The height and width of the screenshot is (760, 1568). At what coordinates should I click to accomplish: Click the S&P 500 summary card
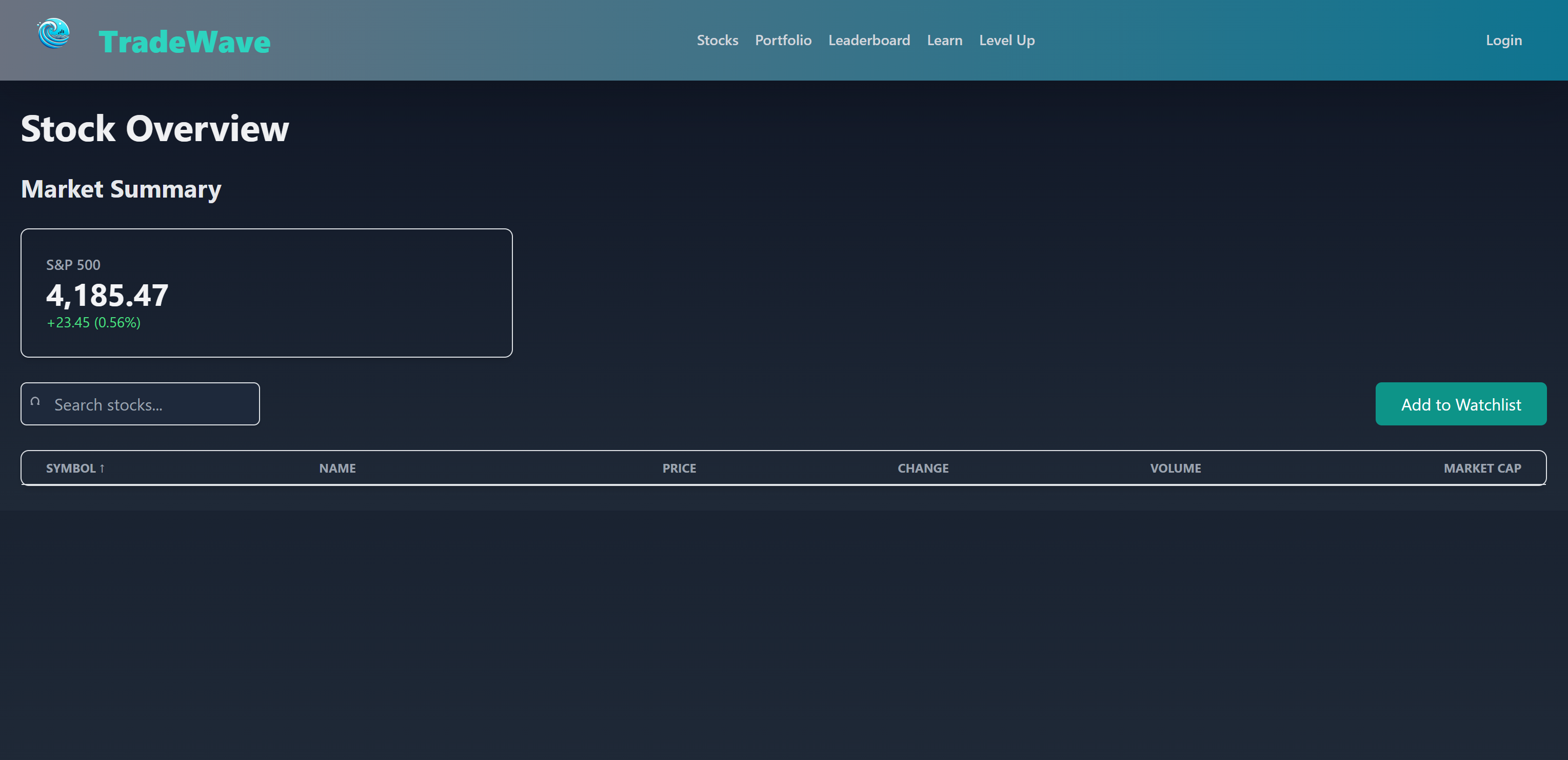[x=341, y=293]
